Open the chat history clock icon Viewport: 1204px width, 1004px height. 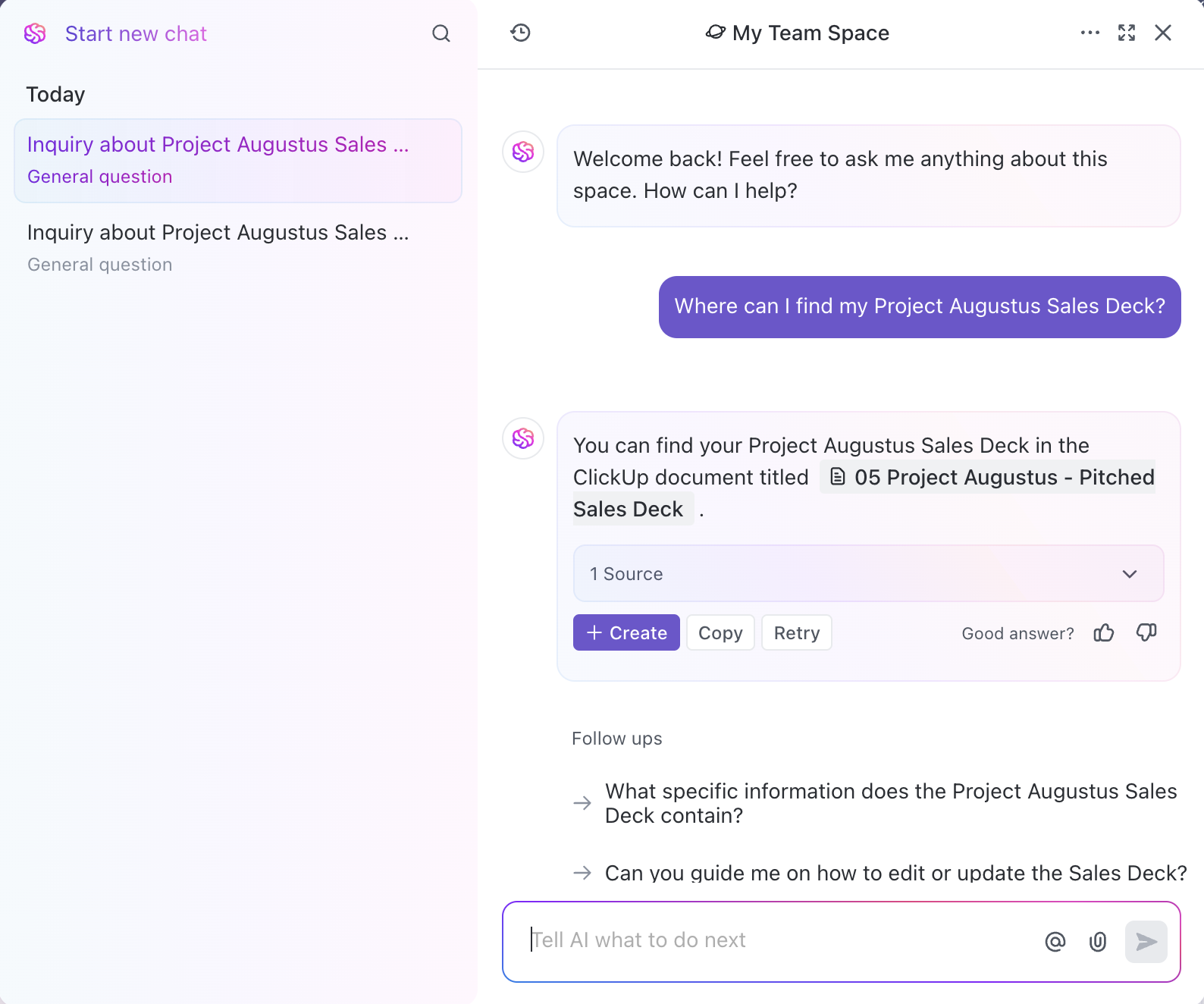(520, 33)
